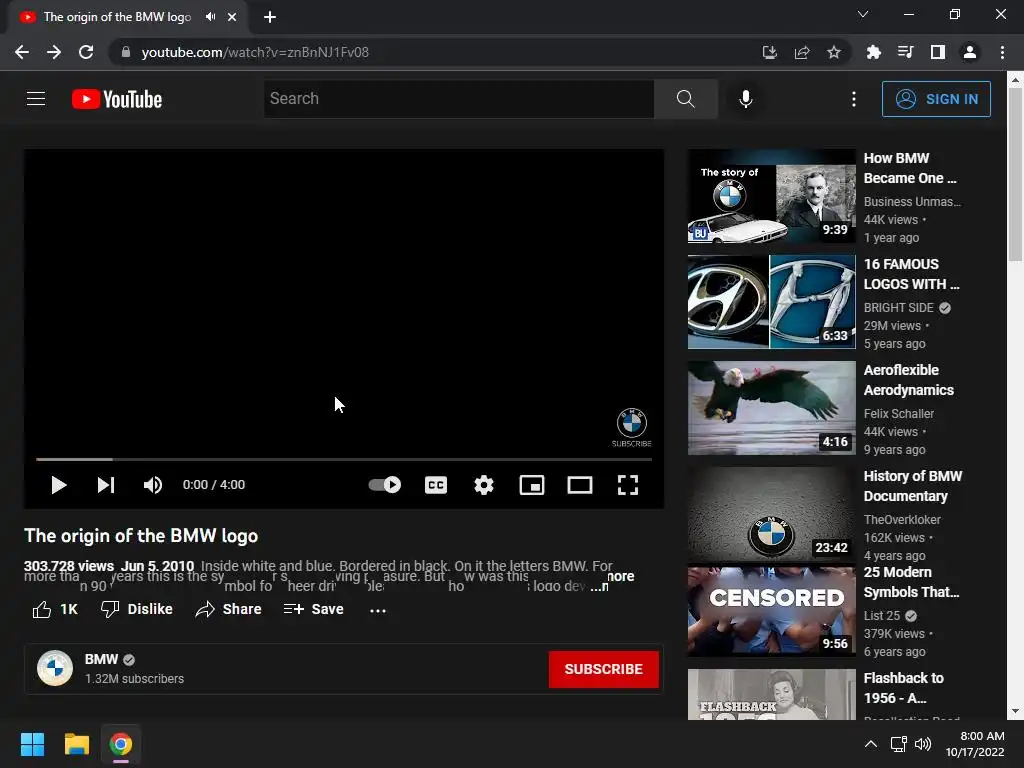
Task: Open BMW channel name link
Action: [x=102, y=659]
